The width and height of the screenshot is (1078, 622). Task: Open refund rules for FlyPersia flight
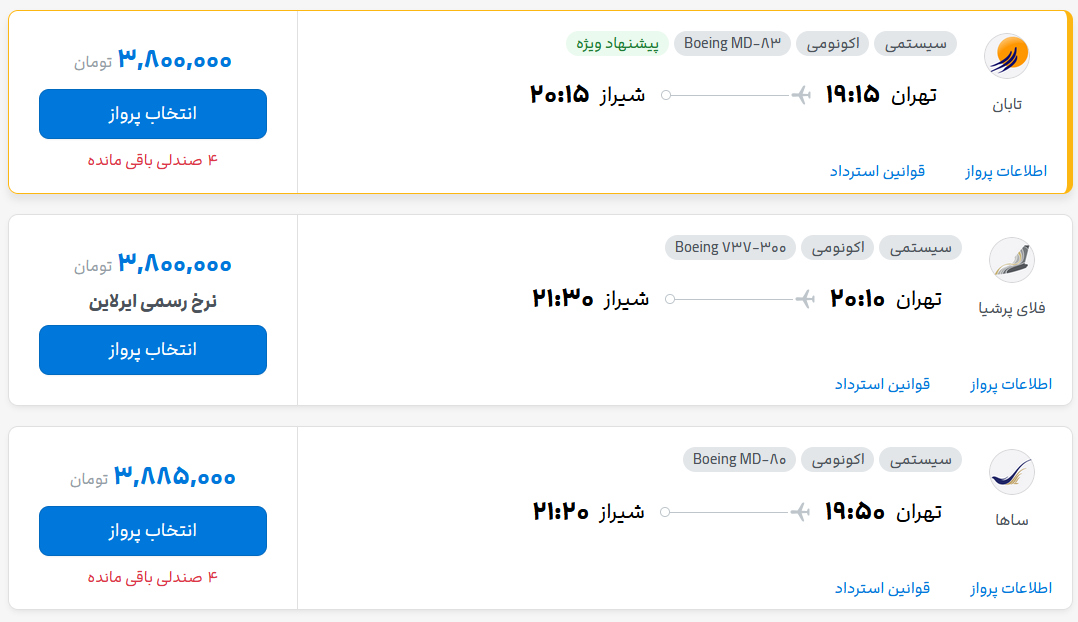tap(882, 384)
